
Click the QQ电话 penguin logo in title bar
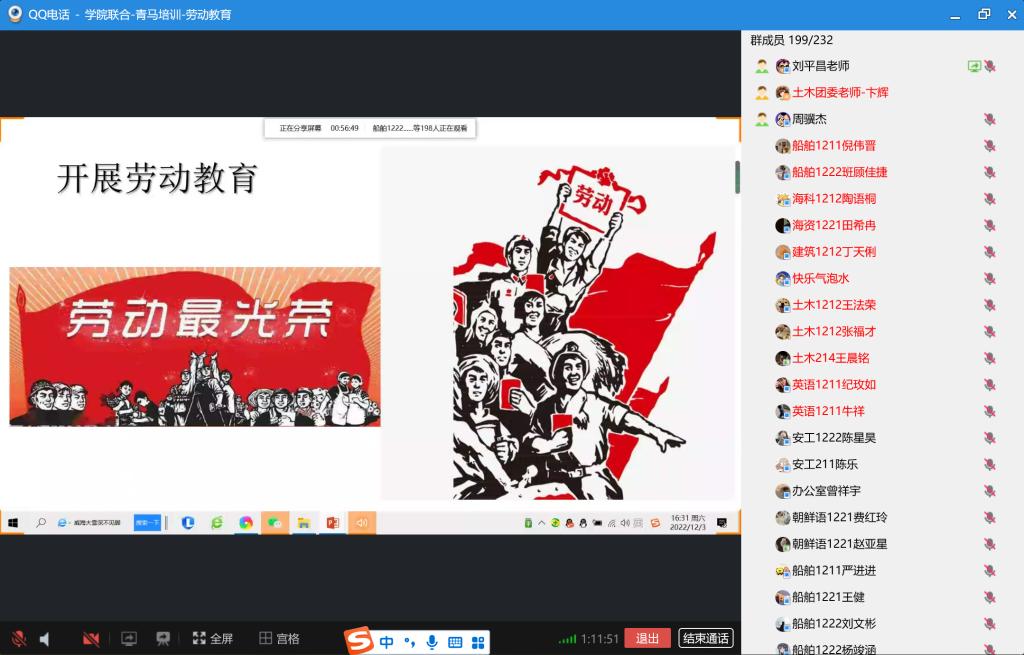[x=14, y=14]
